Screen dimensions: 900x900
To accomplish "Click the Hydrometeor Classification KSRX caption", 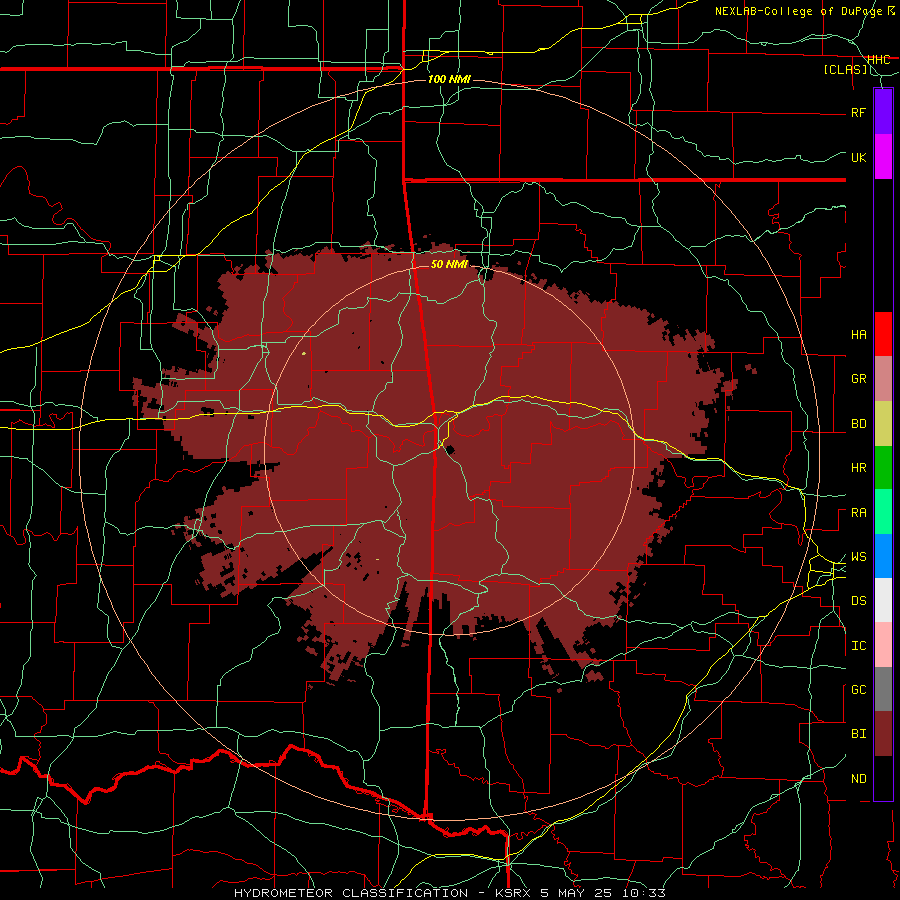I will click(450, 893).
